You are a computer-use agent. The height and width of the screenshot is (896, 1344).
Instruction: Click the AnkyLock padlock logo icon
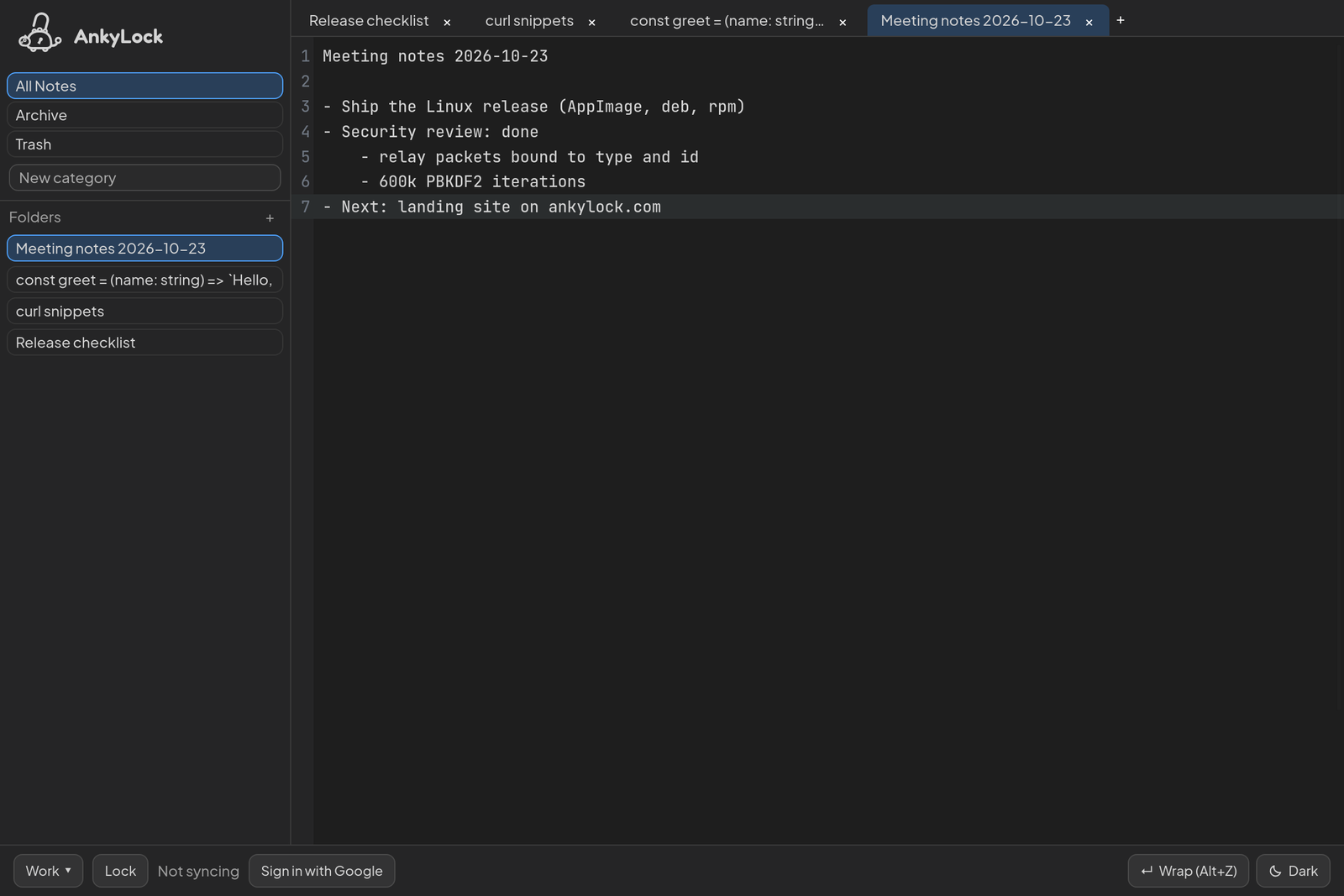point(39,34)
